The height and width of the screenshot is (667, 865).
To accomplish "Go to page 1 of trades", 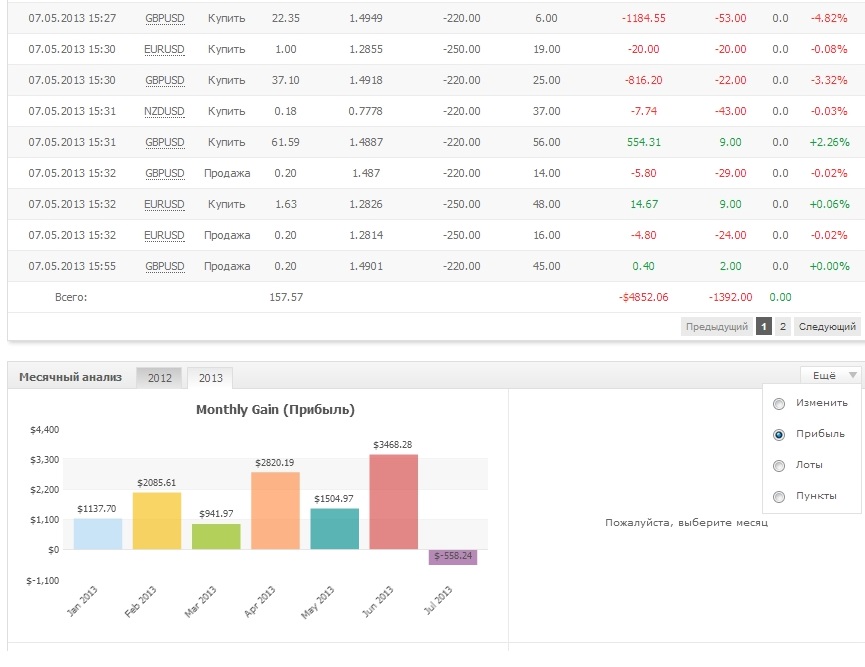I will (763, 327).
